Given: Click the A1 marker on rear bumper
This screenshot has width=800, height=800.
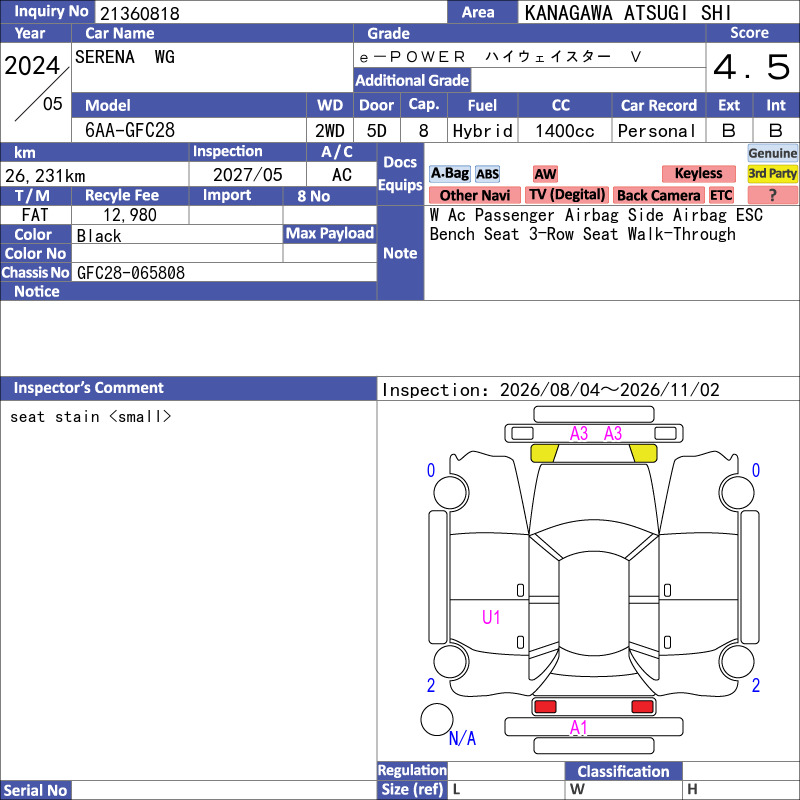Looking at the screenshot, I should 579,728.
